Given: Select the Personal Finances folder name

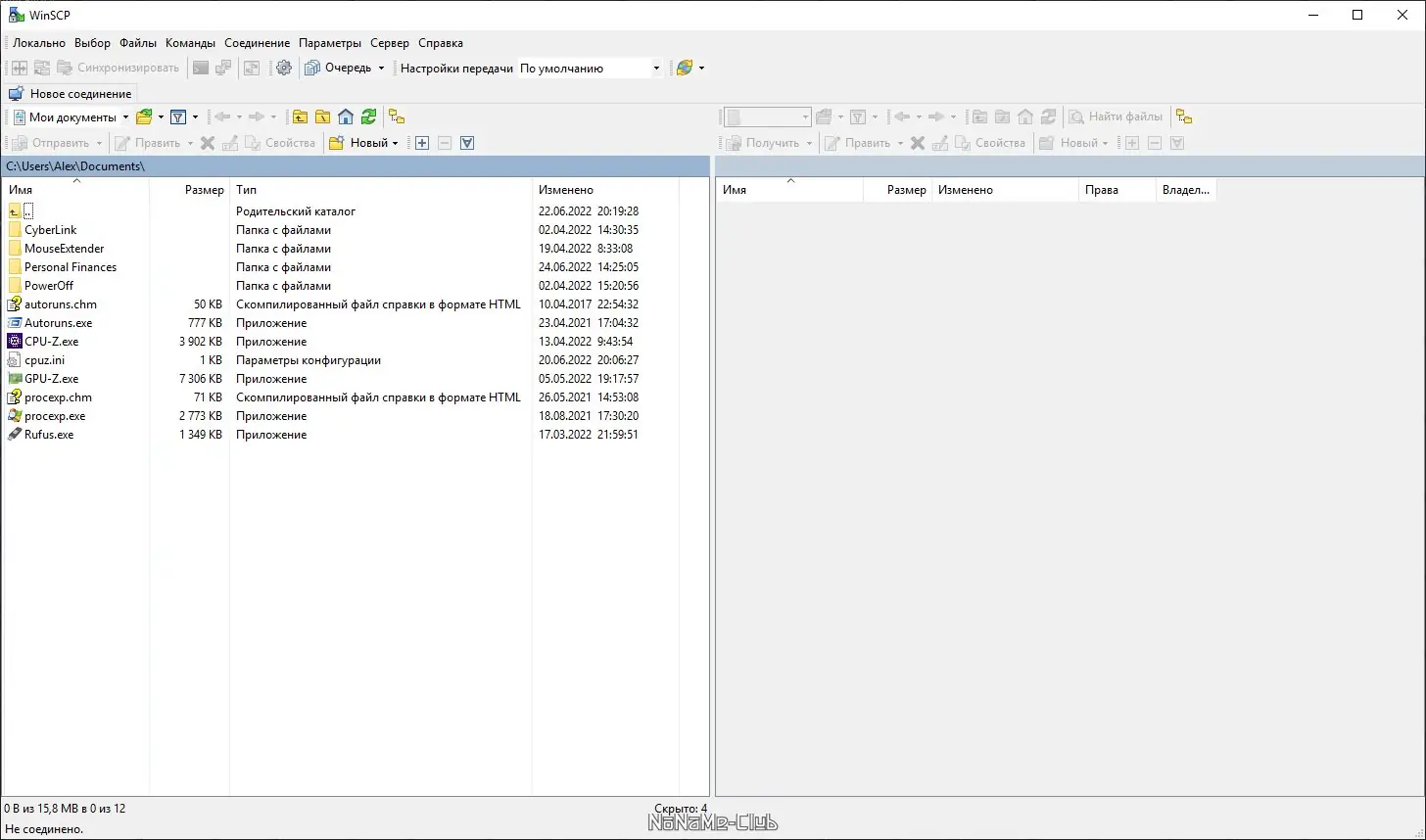Looking at the screenshot, I should pyautogui.click(x=71, y=267).
